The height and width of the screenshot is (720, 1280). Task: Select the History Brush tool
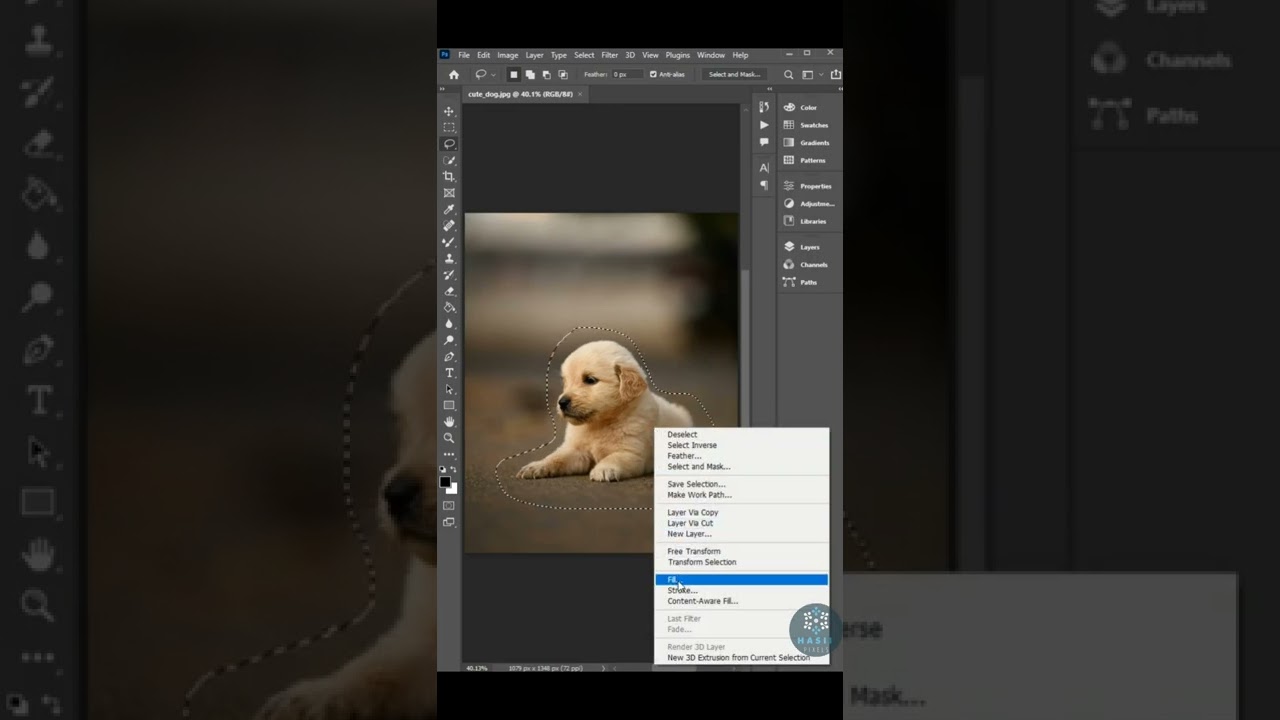tap(449, 275)
